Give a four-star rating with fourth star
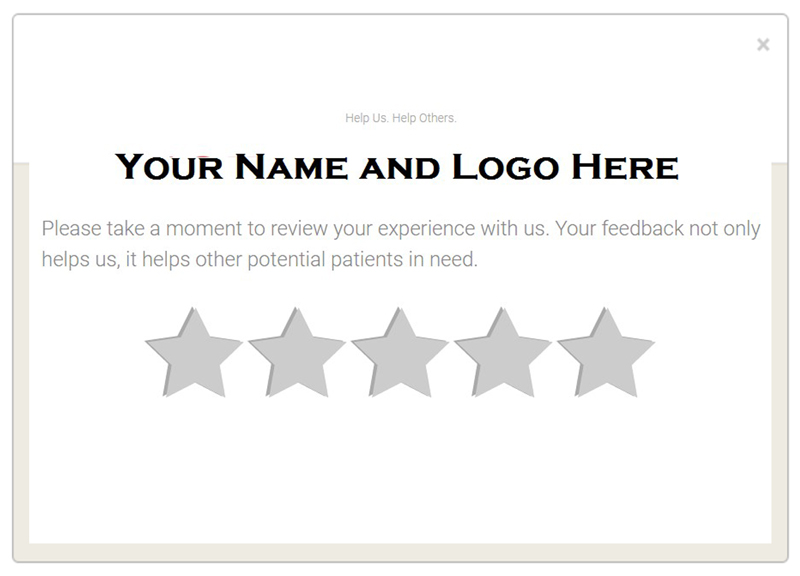Viewport: 800px width, 576px height. coord(503,354)
